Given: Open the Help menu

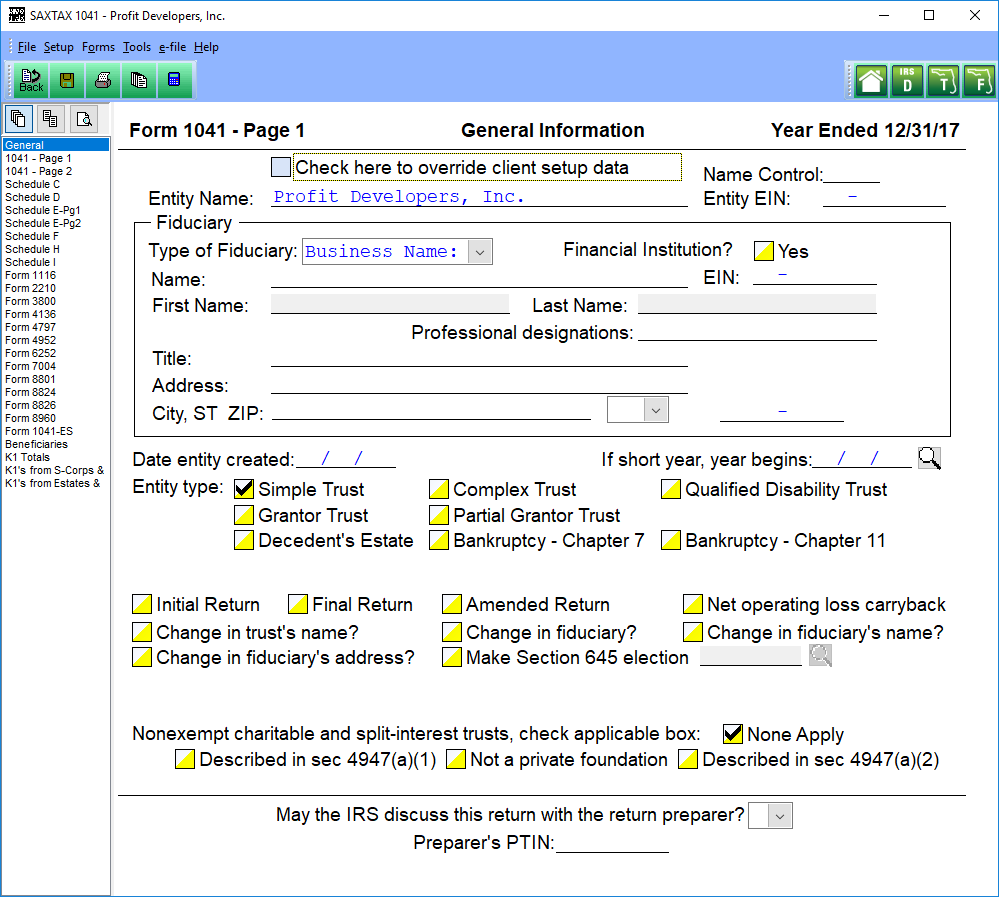Looking at the screenshot, I should click(206, 47).
